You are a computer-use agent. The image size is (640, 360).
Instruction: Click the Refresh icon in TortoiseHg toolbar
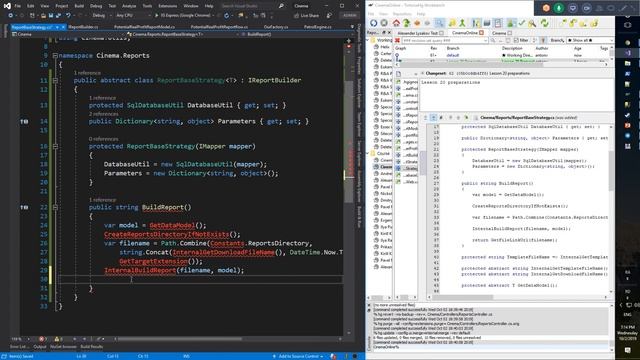click(x=373, y=23)
